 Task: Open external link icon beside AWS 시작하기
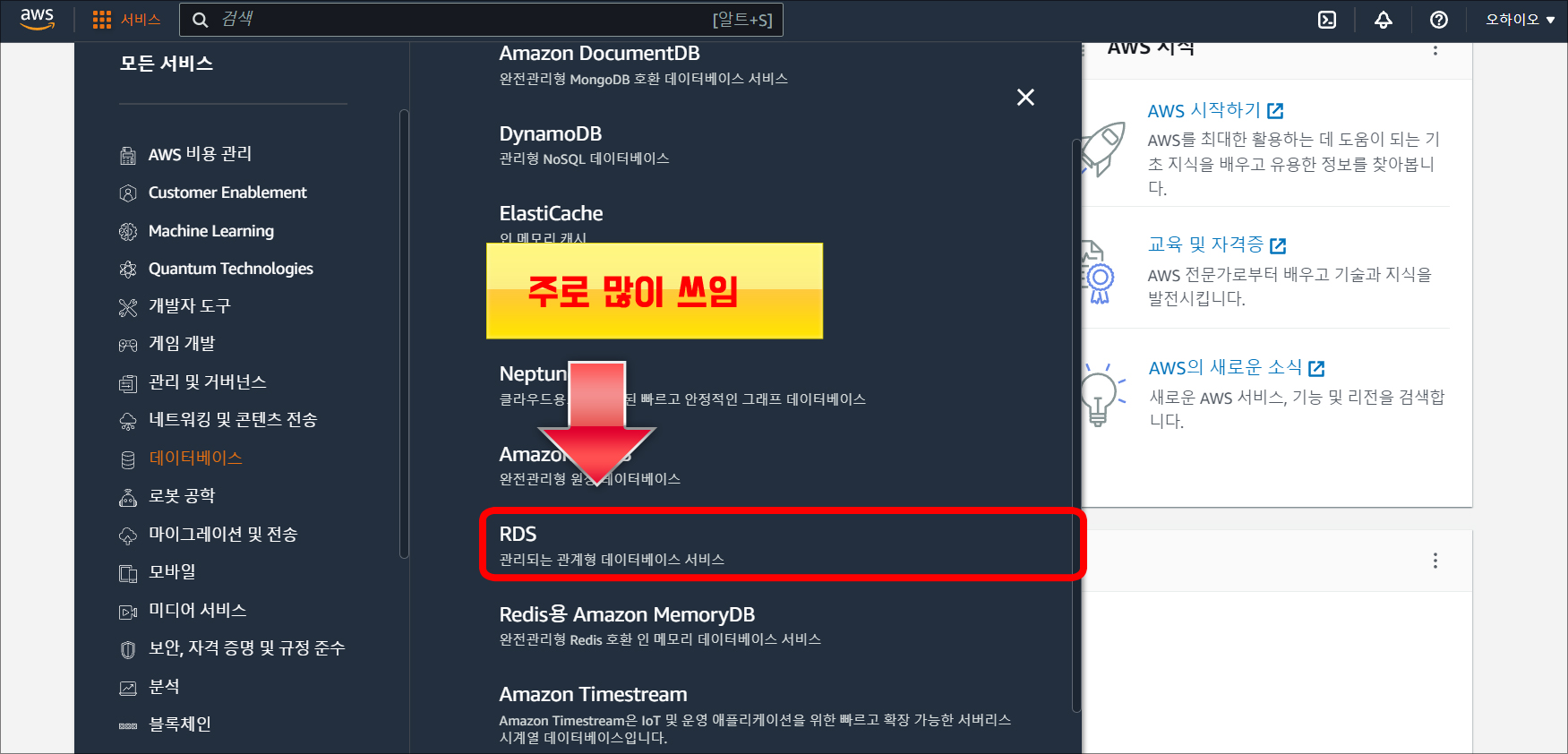click(1275, 111)
